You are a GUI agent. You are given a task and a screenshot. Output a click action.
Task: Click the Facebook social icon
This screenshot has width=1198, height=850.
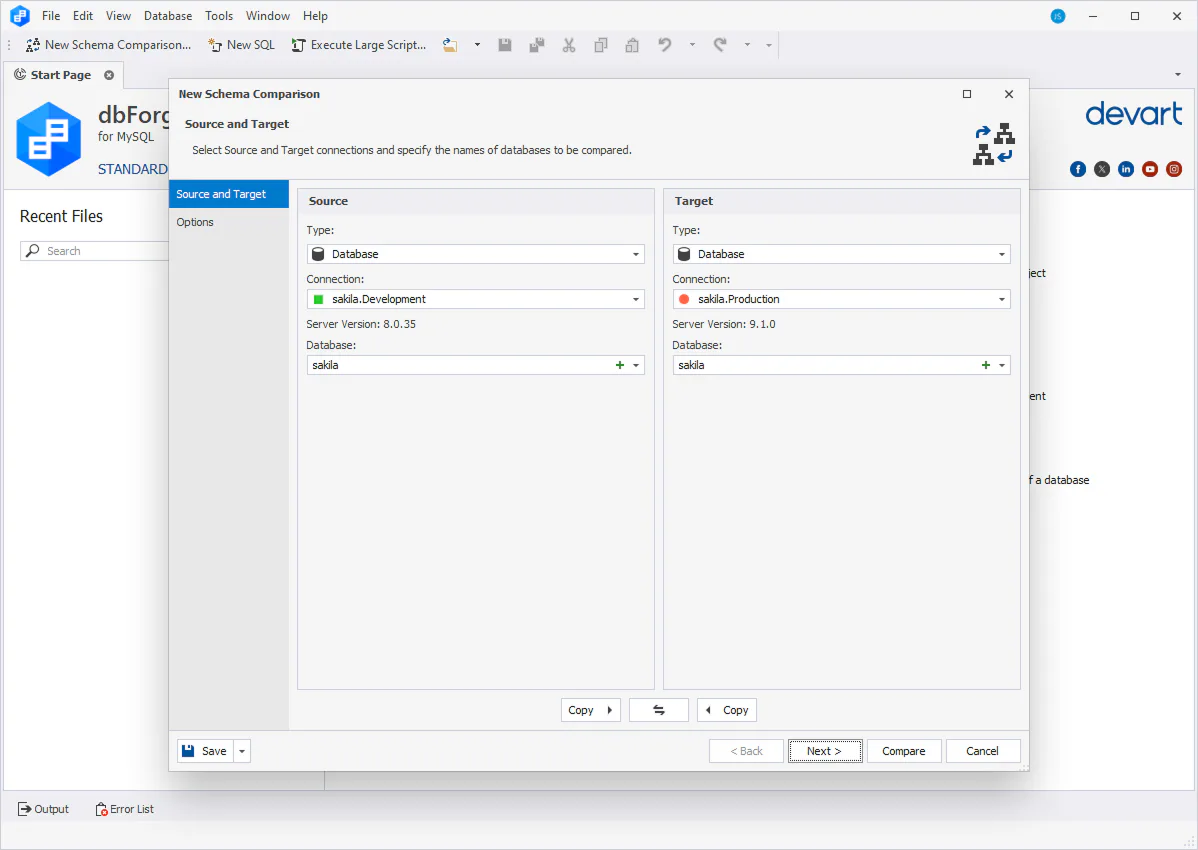coord(1077,170)
